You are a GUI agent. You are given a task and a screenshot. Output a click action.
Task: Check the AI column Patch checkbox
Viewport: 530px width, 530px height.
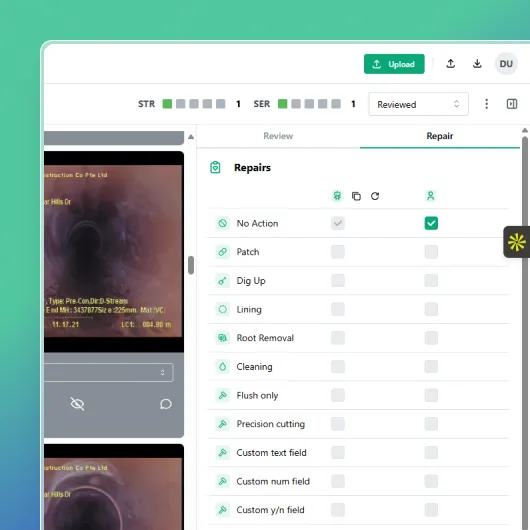[338, 252]
